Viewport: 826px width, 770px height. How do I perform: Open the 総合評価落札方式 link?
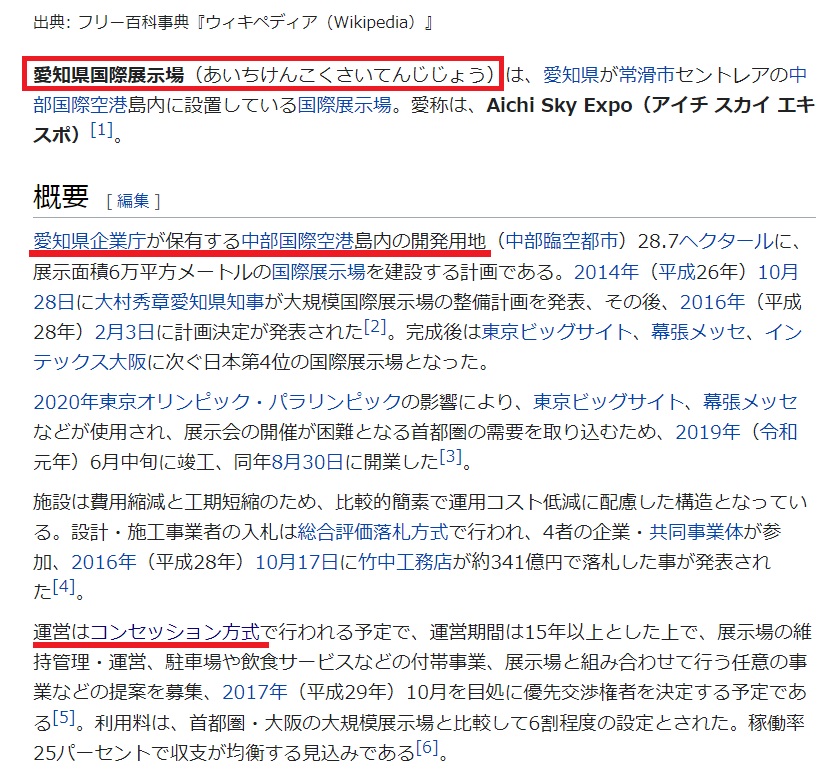pyautogui.click(x=373, y=532)
